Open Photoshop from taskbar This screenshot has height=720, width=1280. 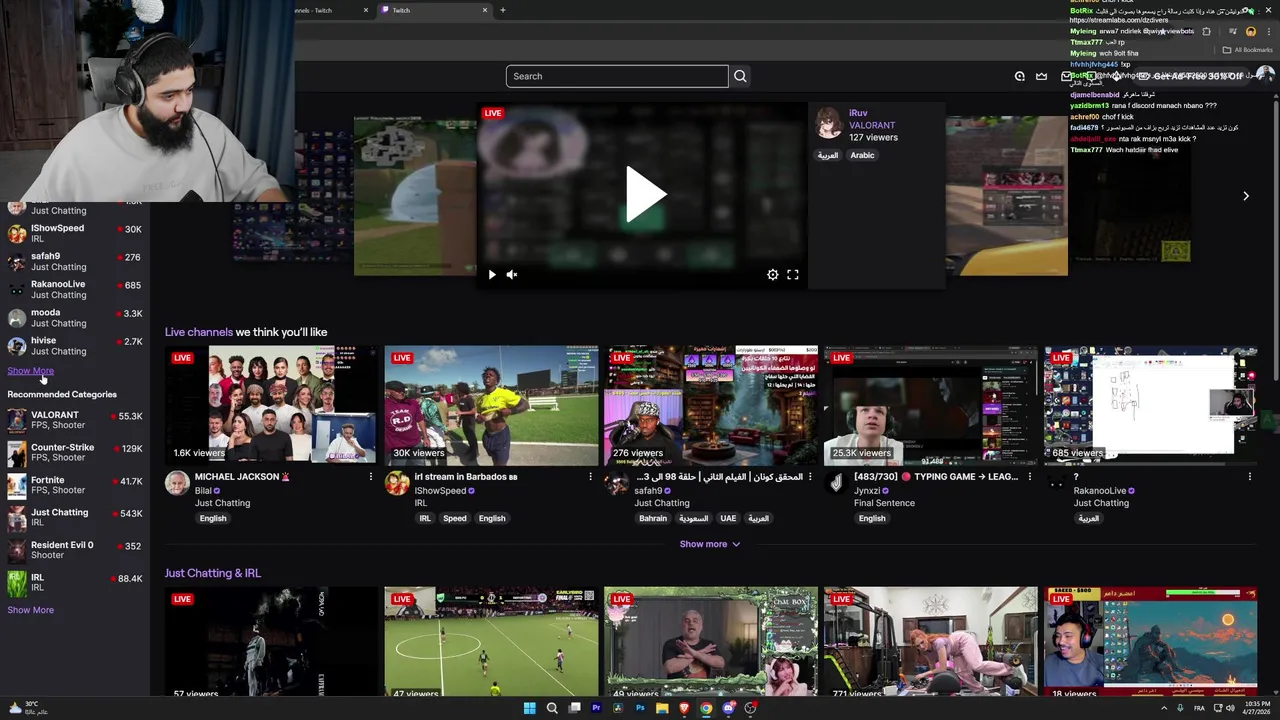(x=640, y=708)
